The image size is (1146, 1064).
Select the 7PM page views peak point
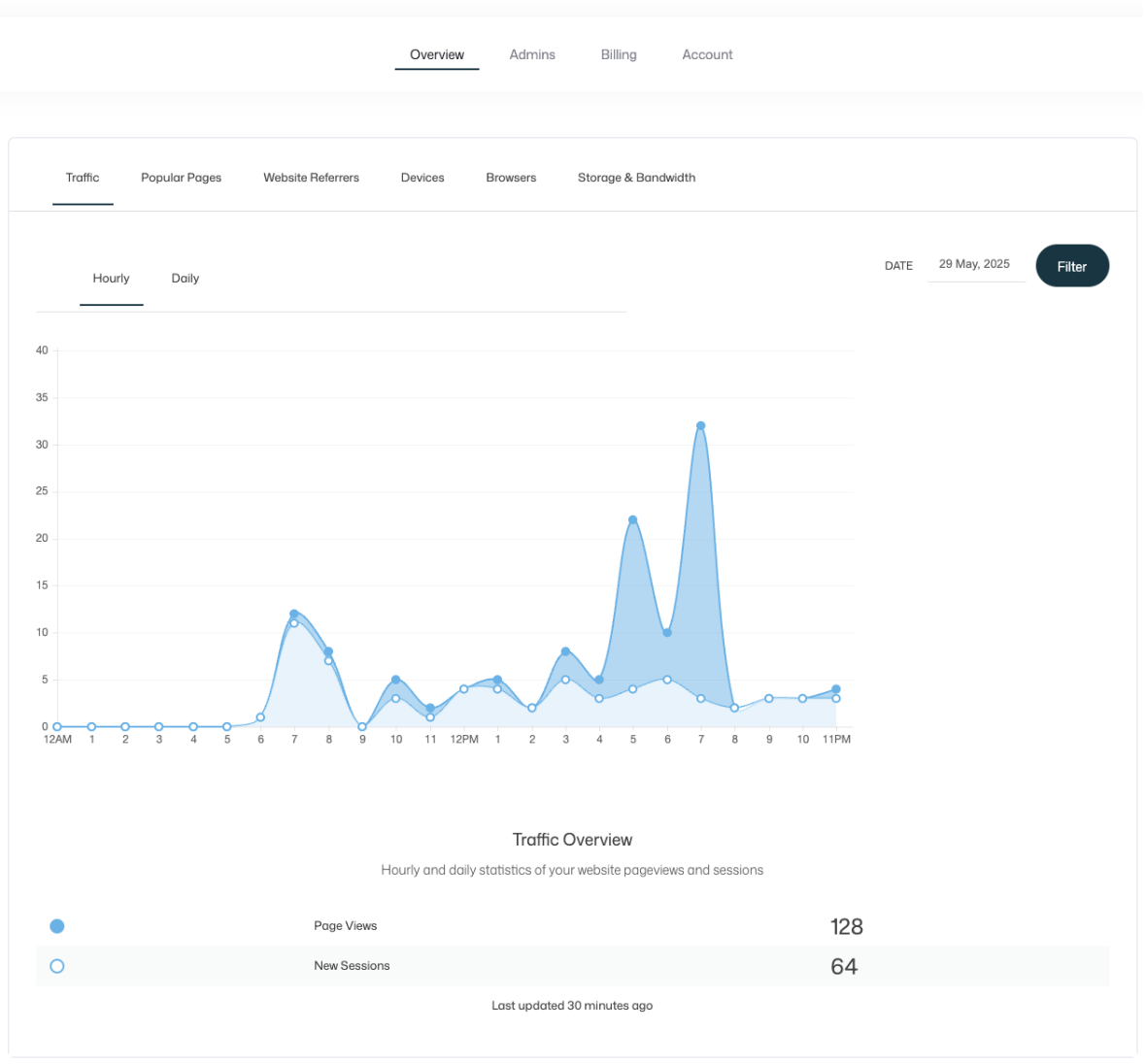point(702,427)
